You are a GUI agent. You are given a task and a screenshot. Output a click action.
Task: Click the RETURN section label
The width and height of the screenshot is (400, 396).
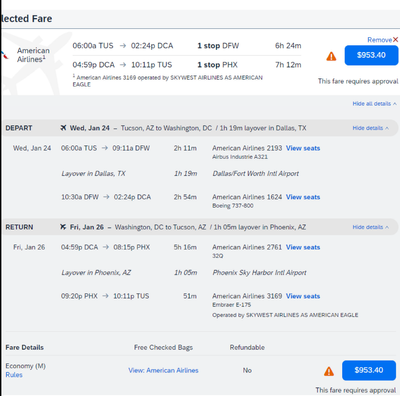click(19, 227)
